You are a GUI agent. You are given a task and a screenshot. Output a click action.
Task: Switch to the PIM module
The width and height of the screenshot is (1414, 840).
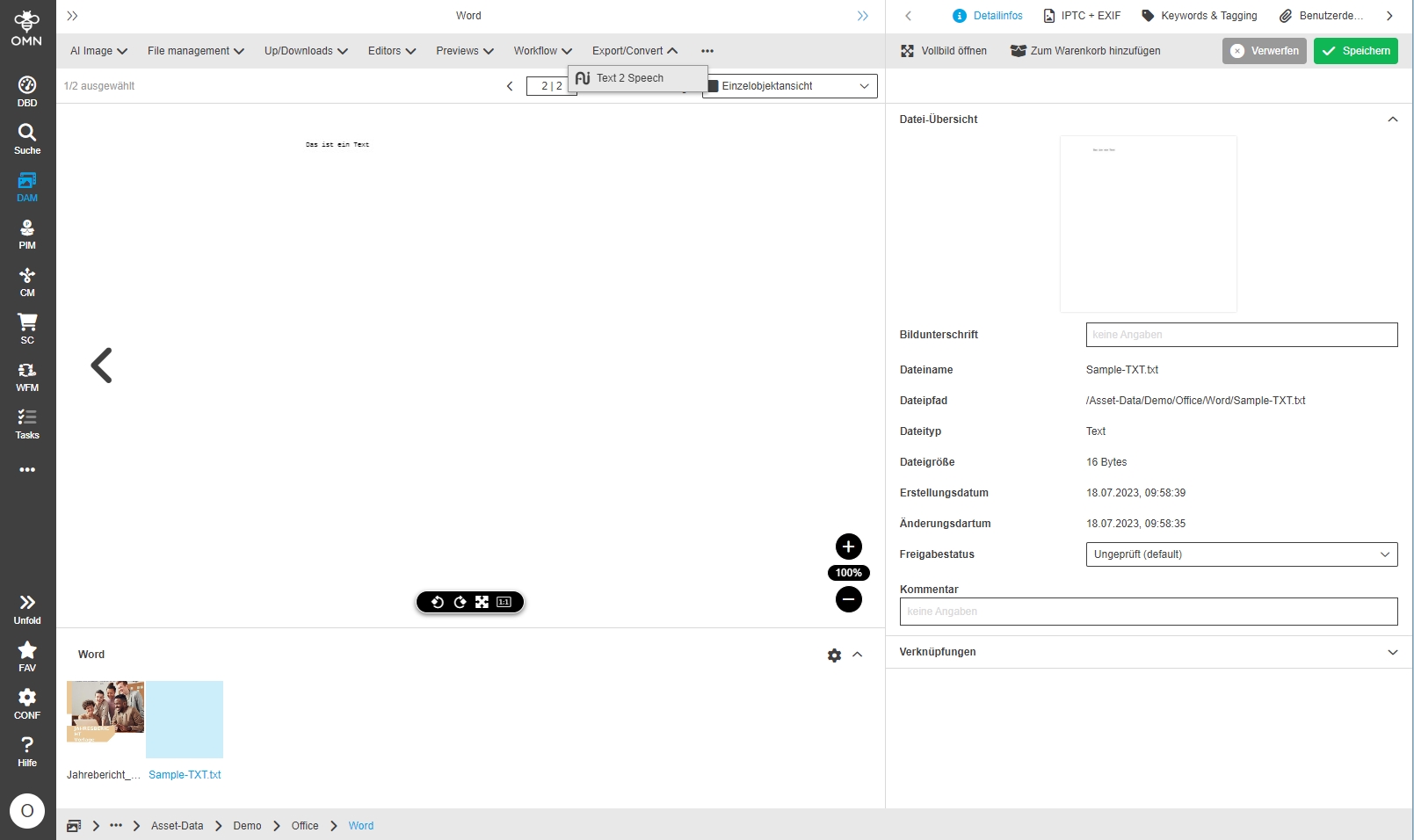[x=27, y=234]
